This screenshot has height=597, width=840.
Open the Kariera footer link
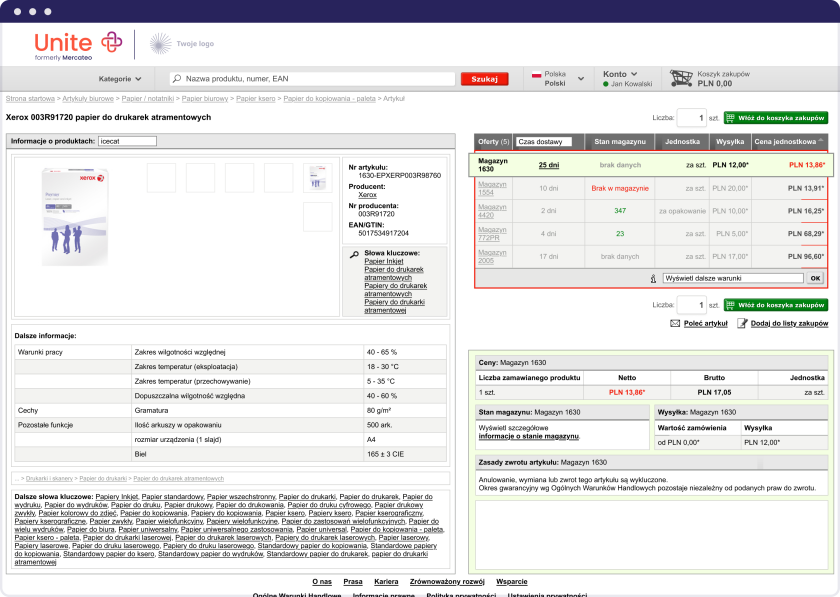pos(386,582)
